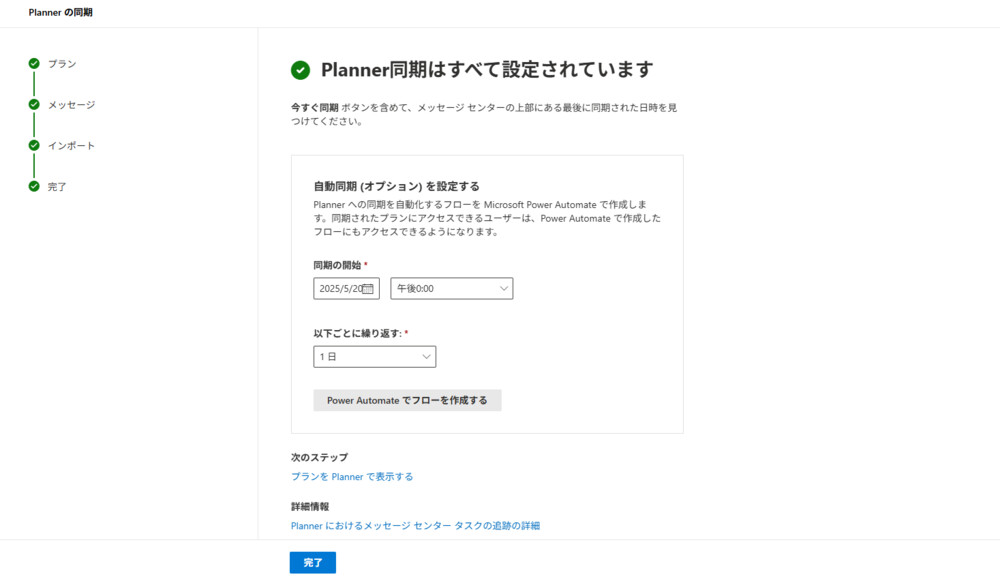Open the calendar picker icon in date field
Image resolution: width=1000 pixels, height=579 pixels.
click(368, 289)
